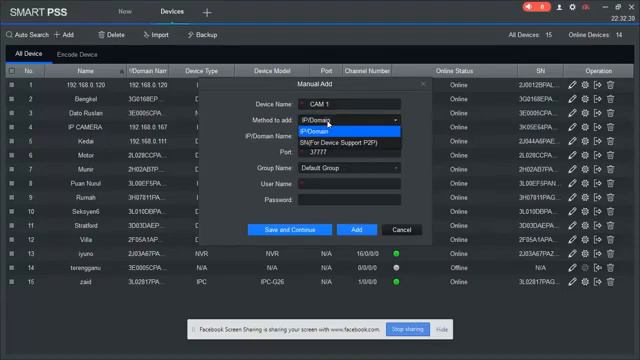Open settings gear for Seksyen6 row
The width and height of the screenshot is (640, 360).
(585, 212)
